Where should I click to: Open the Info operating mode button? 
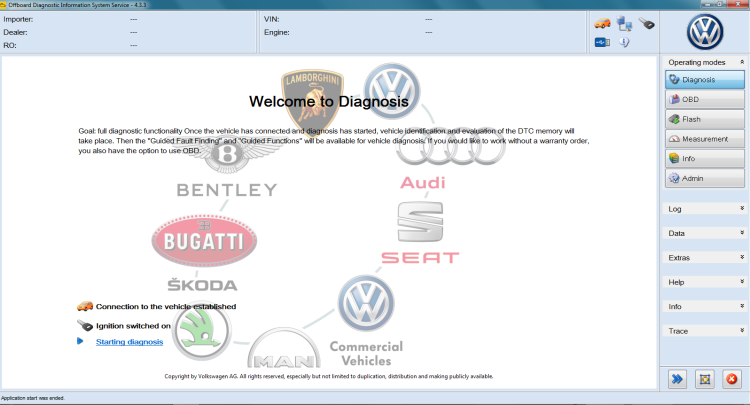(x=705, y=159)
